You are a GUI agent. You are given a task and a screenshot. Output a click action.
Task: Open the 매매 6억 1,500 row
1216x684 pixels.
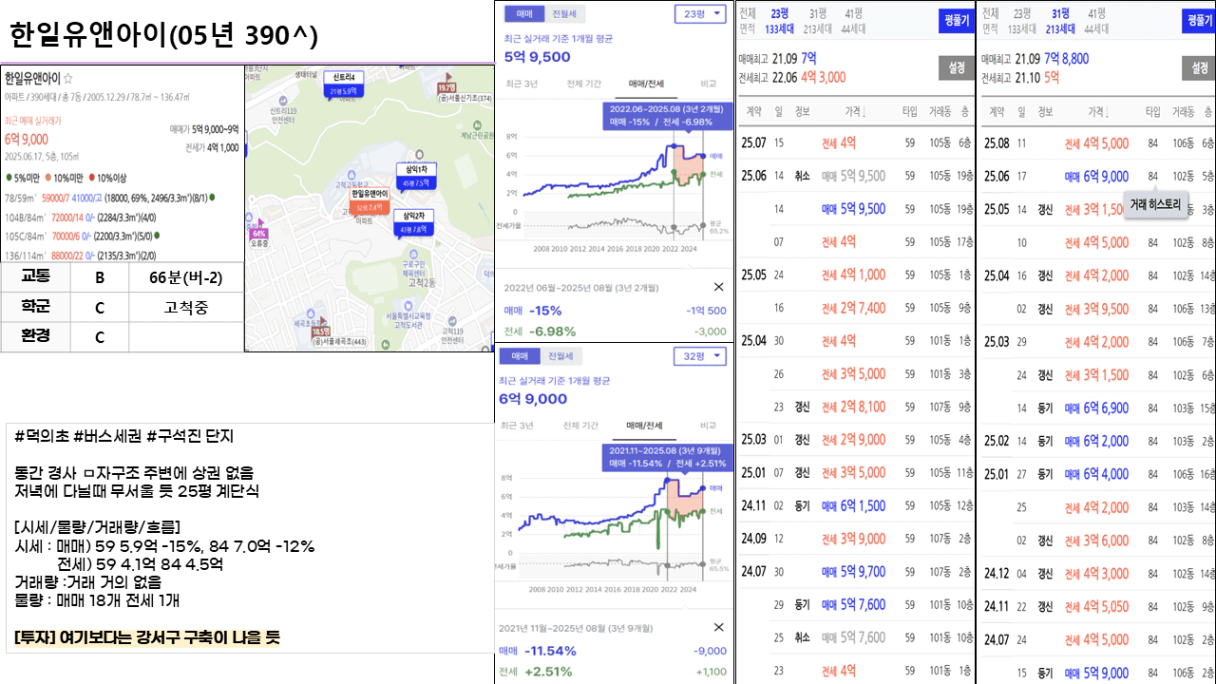click(x=855, y=506)
